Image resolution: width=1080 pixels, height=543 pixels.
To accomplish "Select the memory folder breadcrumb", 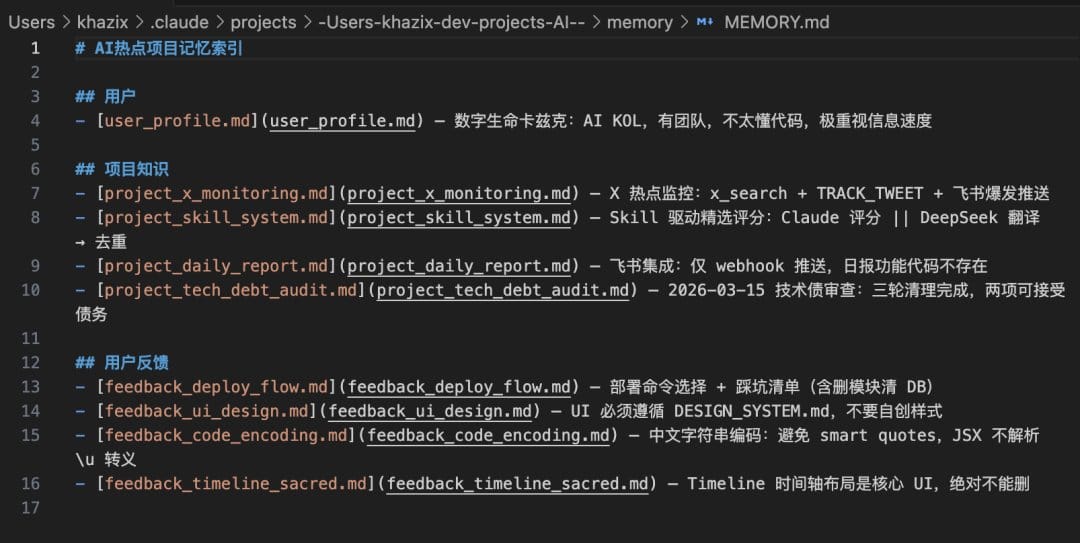I will (639, 22).
